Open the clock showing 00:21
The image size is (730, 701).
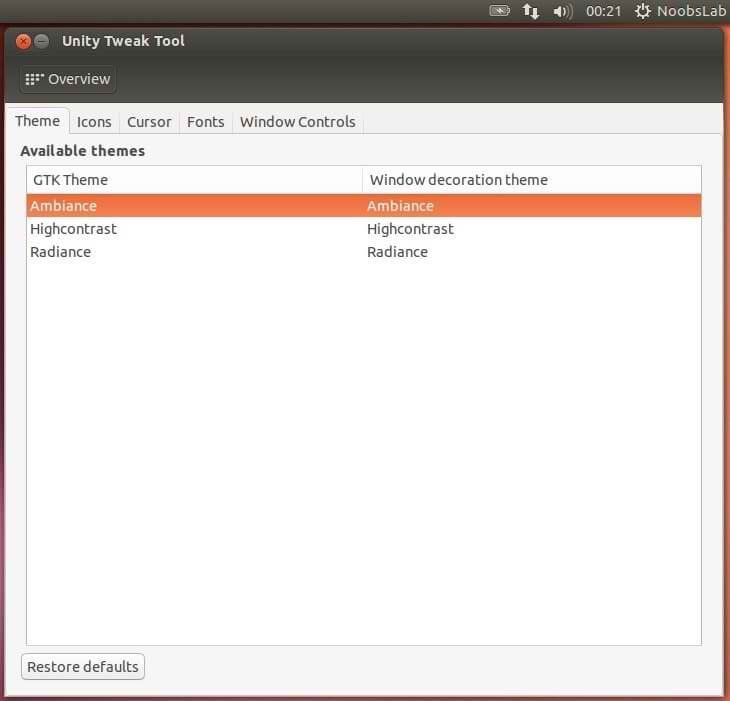(603, 11)
